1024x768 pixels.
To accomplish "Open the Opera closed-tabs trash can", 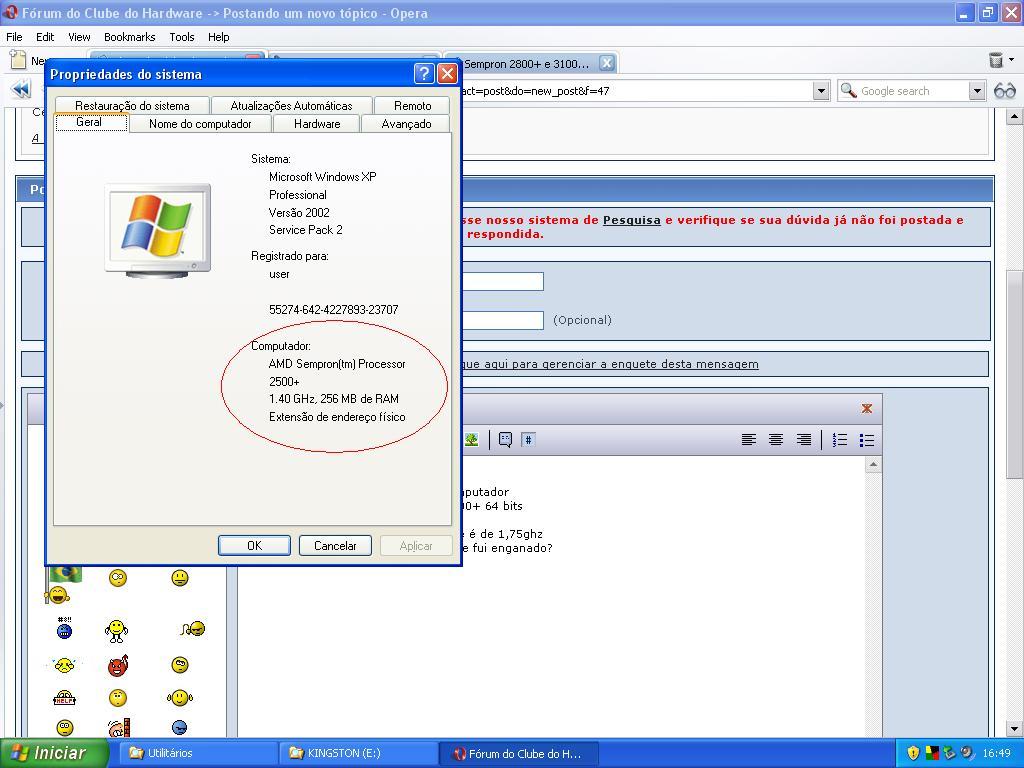I will click(x=995, y=61).
